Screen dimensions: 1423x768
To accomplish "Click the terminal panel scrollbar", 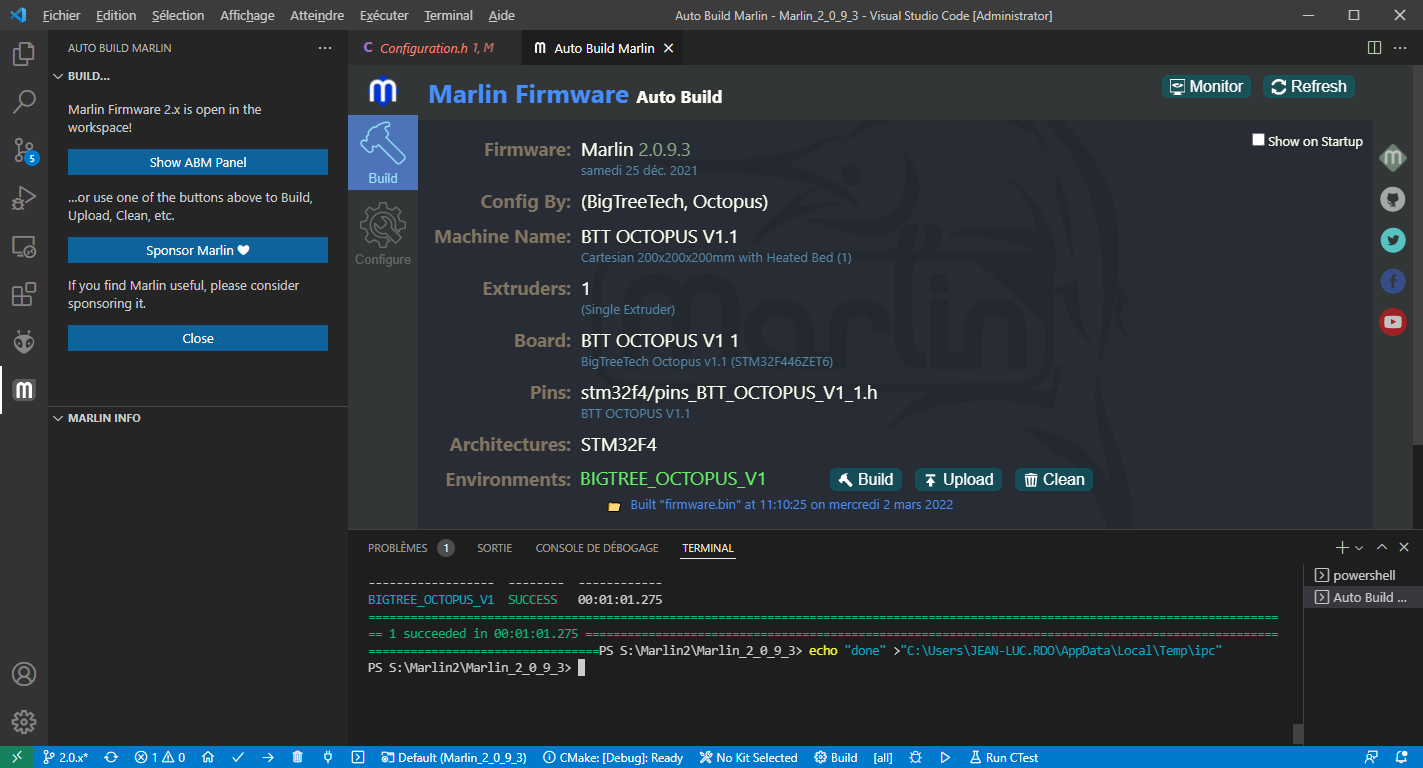I will (1298, 734).
